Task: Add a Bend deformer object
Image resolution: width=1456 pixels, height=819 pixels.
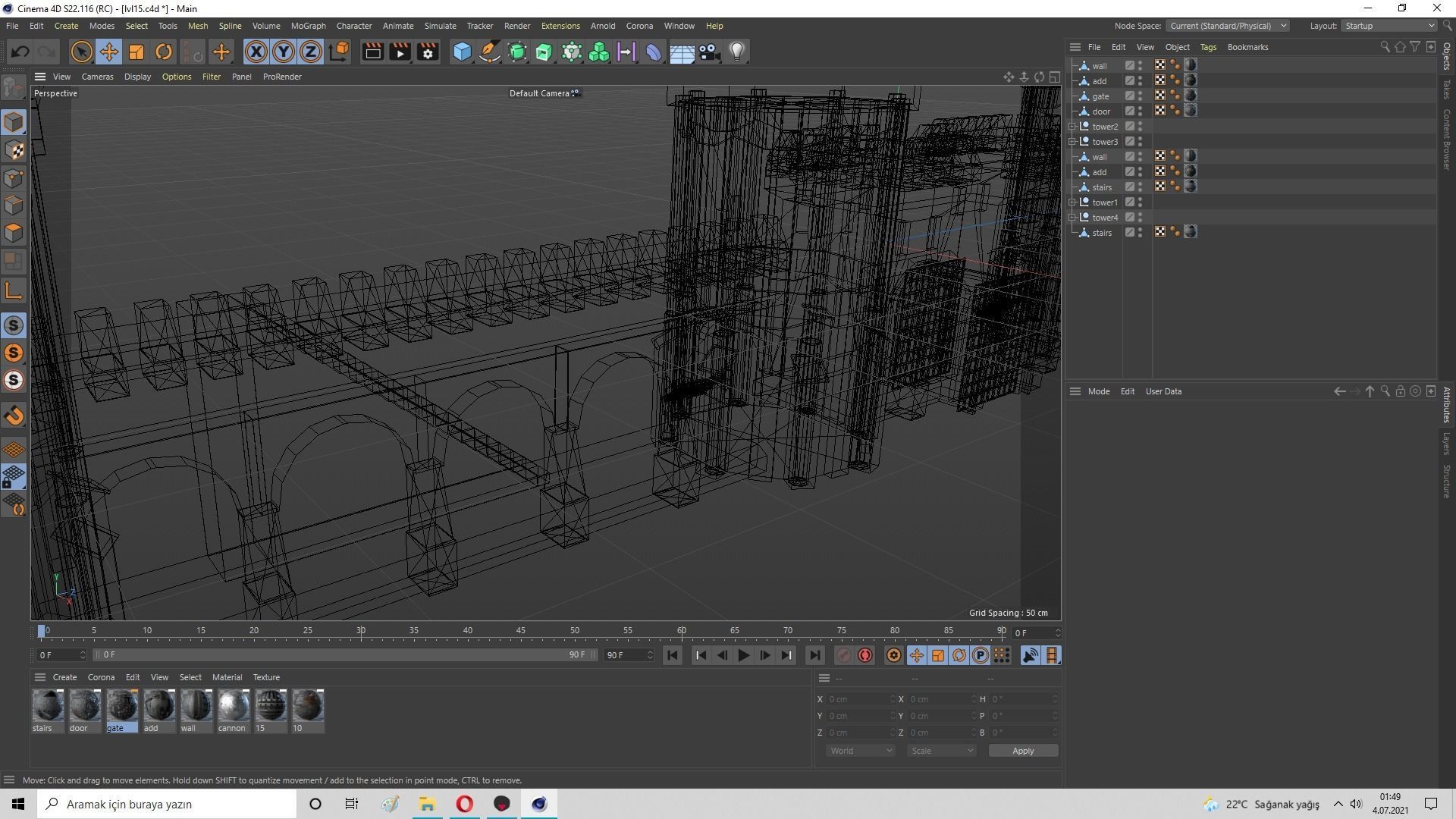Action: 654,52
